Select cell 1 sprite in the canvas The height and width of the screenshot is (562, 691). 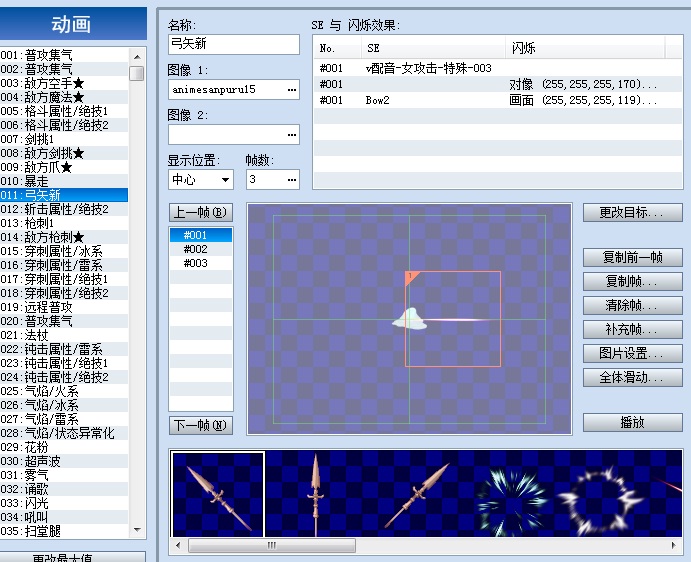click(453, 319)
